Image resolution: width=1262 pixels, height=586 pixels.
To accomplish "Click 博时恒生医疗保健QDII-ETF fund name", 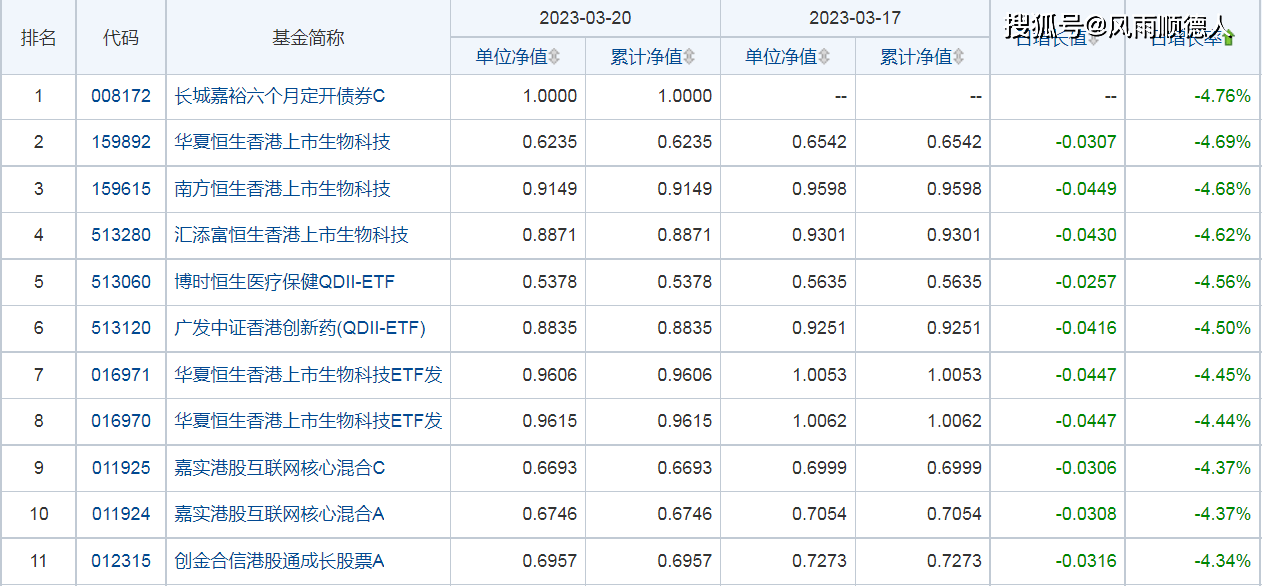I will [x=284, y=282].
